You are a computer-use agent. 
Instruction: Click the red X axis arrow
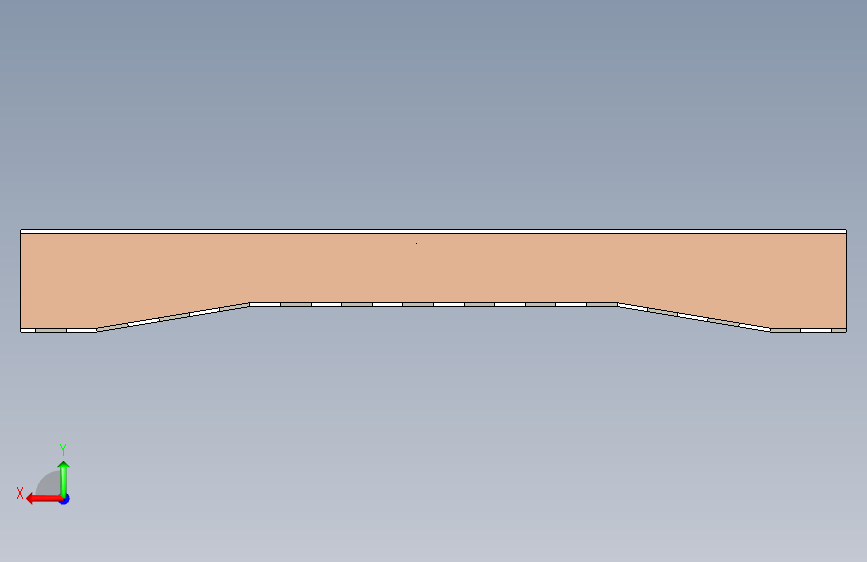click(43, 499)
